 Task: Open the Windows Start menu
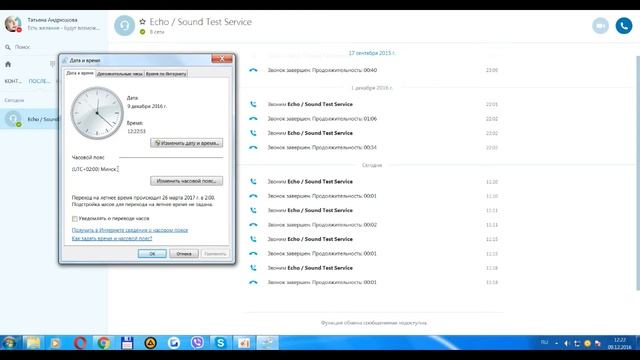pyautogui.click(x=9, y=343)
